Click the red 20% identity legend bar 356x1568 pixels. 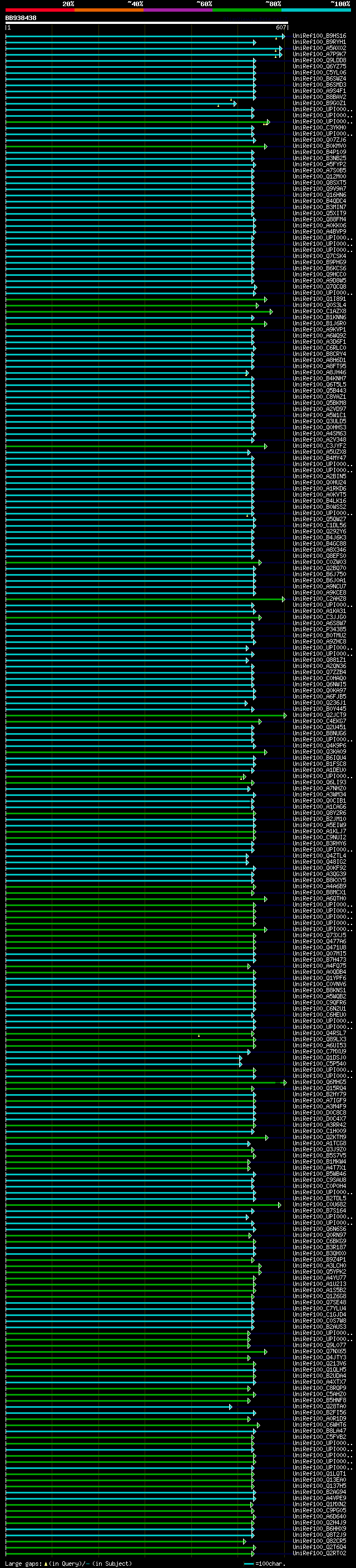coord(39,10)
